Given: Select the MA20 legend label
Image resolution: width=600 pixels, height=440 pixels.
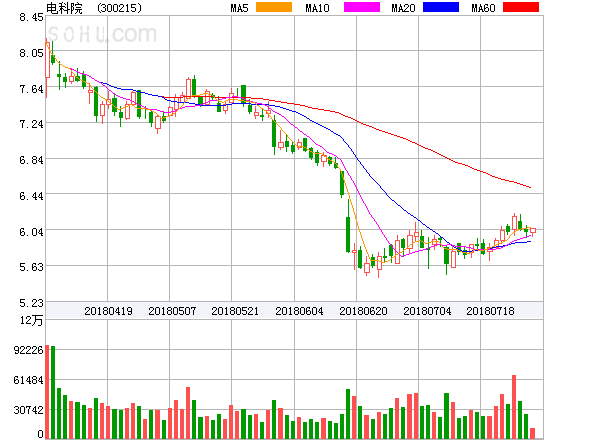Looking at the screenshot, I should click(403, 8).
